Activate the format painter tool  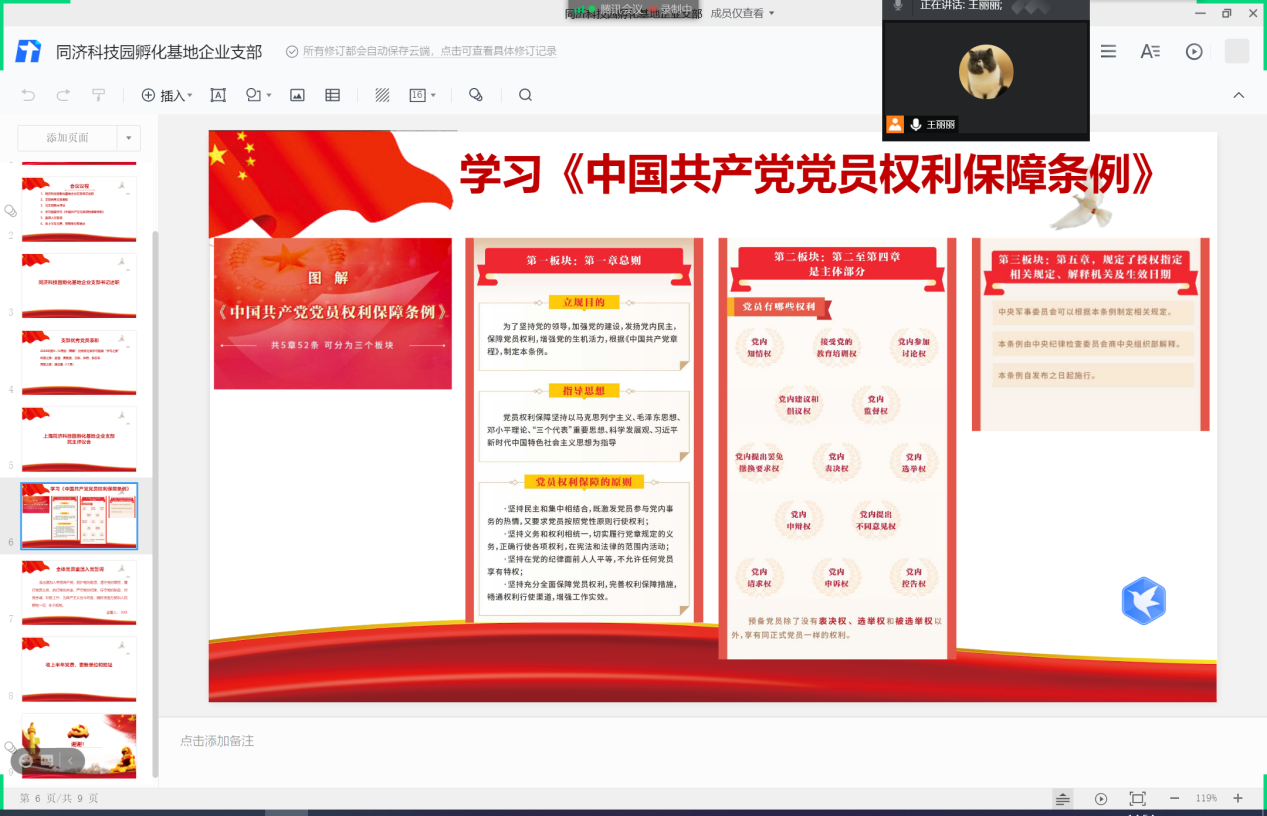[x=98, y=95]
